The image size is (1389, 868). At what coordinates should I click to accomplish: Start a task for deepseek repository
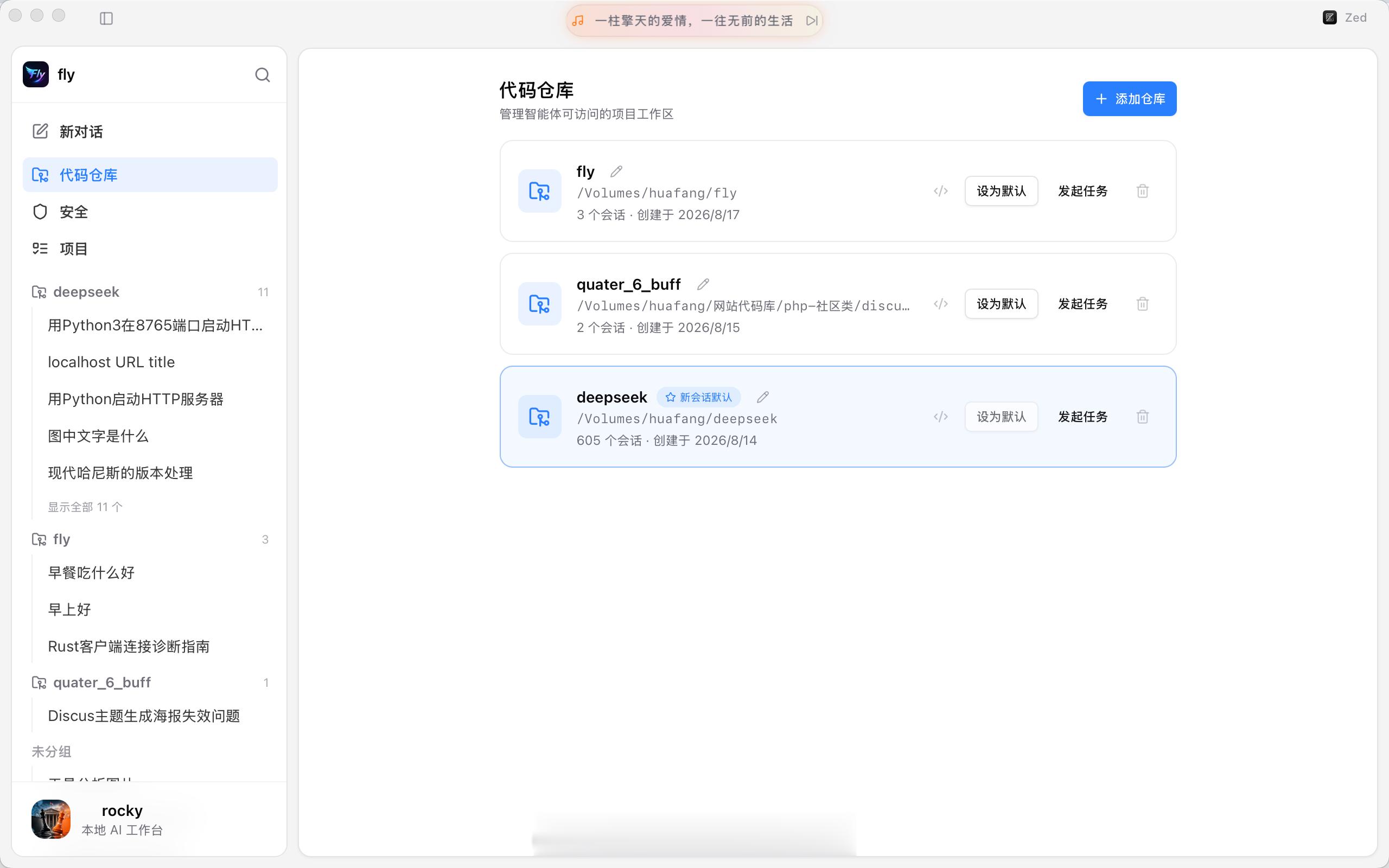click(1082, 417)
